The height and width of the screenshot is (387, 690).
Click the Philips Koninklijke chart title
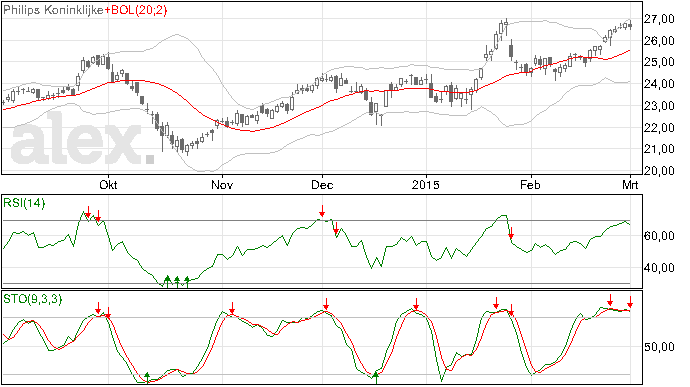click(54, 10)
